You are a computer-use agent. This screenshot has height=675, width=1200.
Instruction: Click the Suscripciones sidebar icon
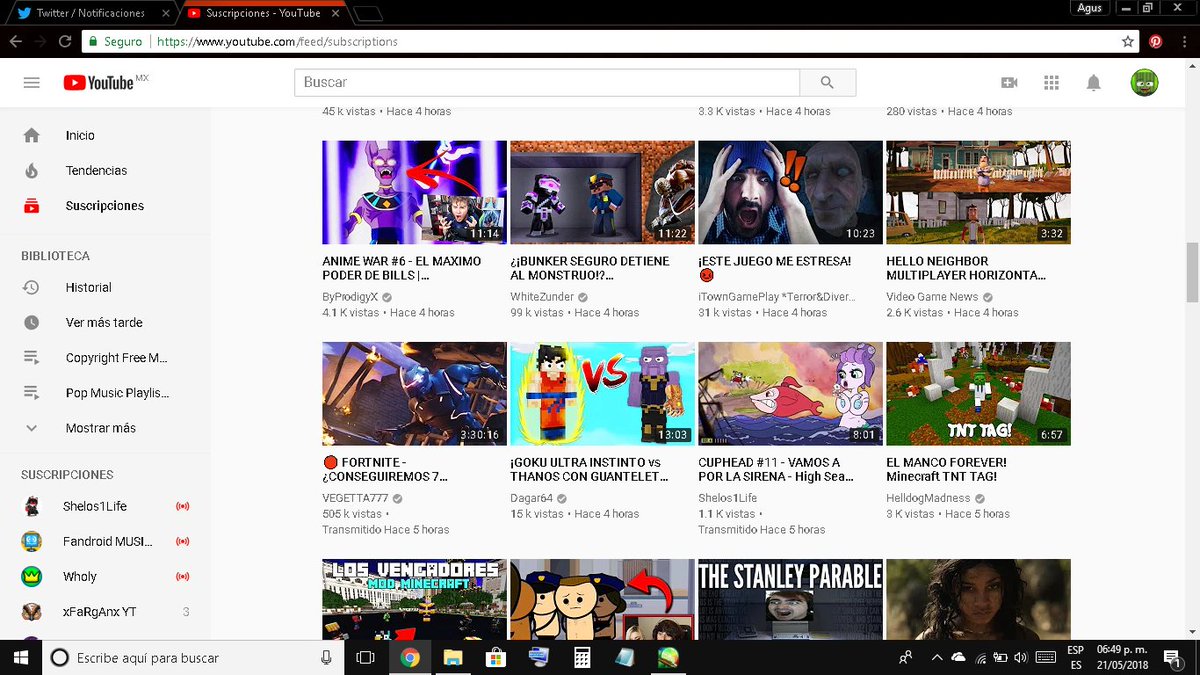pos(31,206)
